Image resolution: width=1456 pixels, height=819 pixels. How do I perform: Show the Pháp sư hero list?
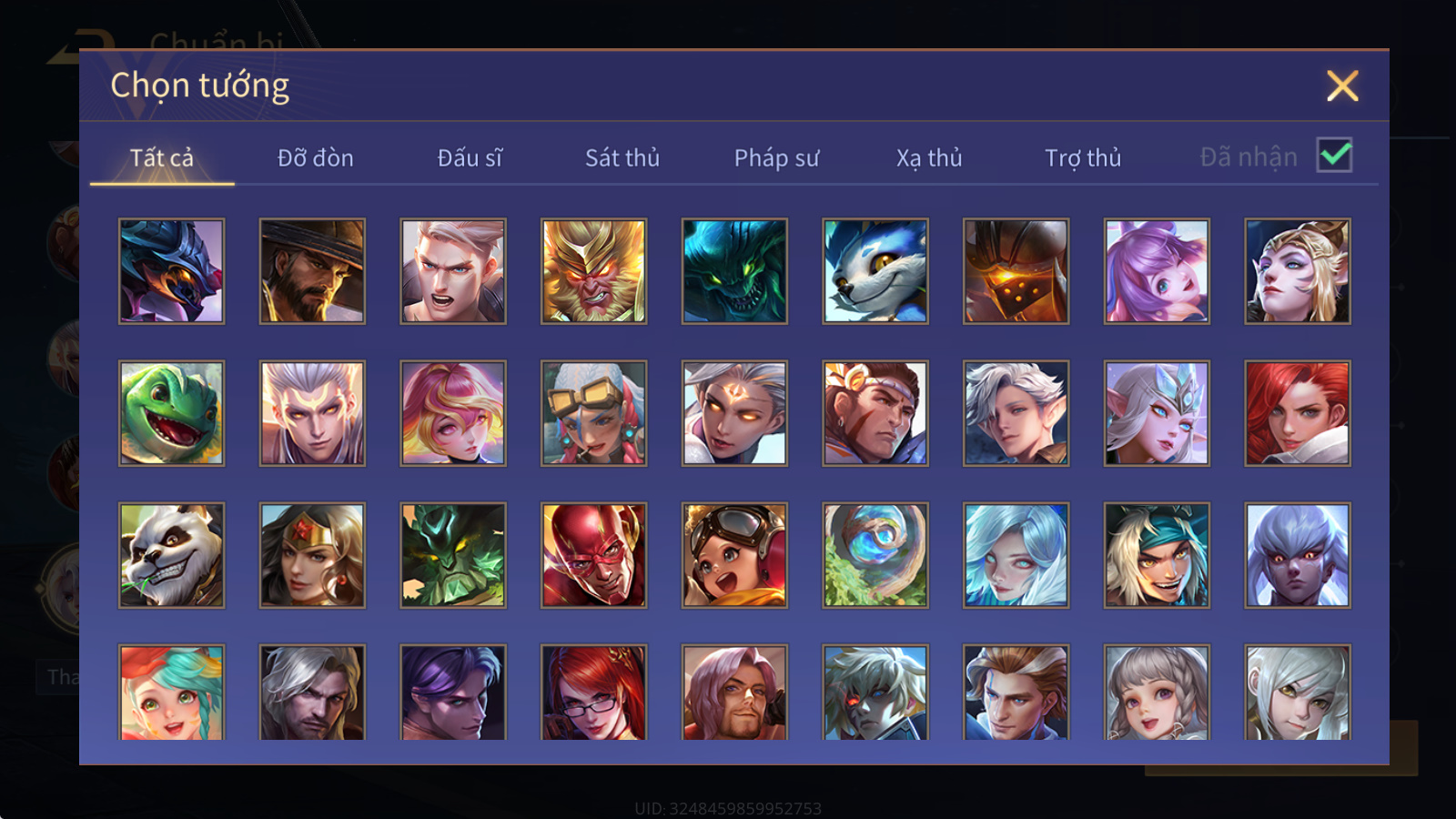(x=776, y=158)
